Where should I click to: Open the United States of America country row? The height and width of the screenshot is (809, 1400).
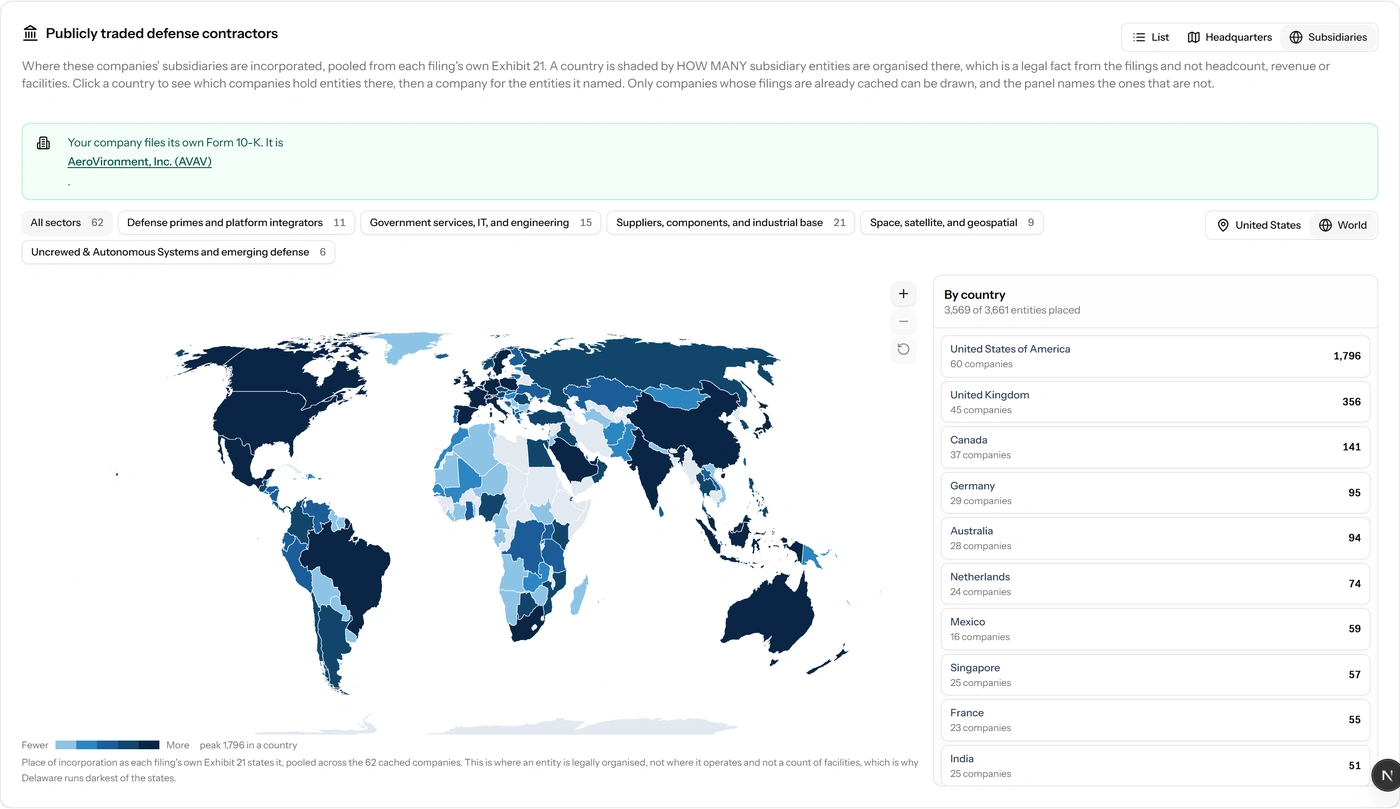pyautogui.click(x=1155, y=356)
